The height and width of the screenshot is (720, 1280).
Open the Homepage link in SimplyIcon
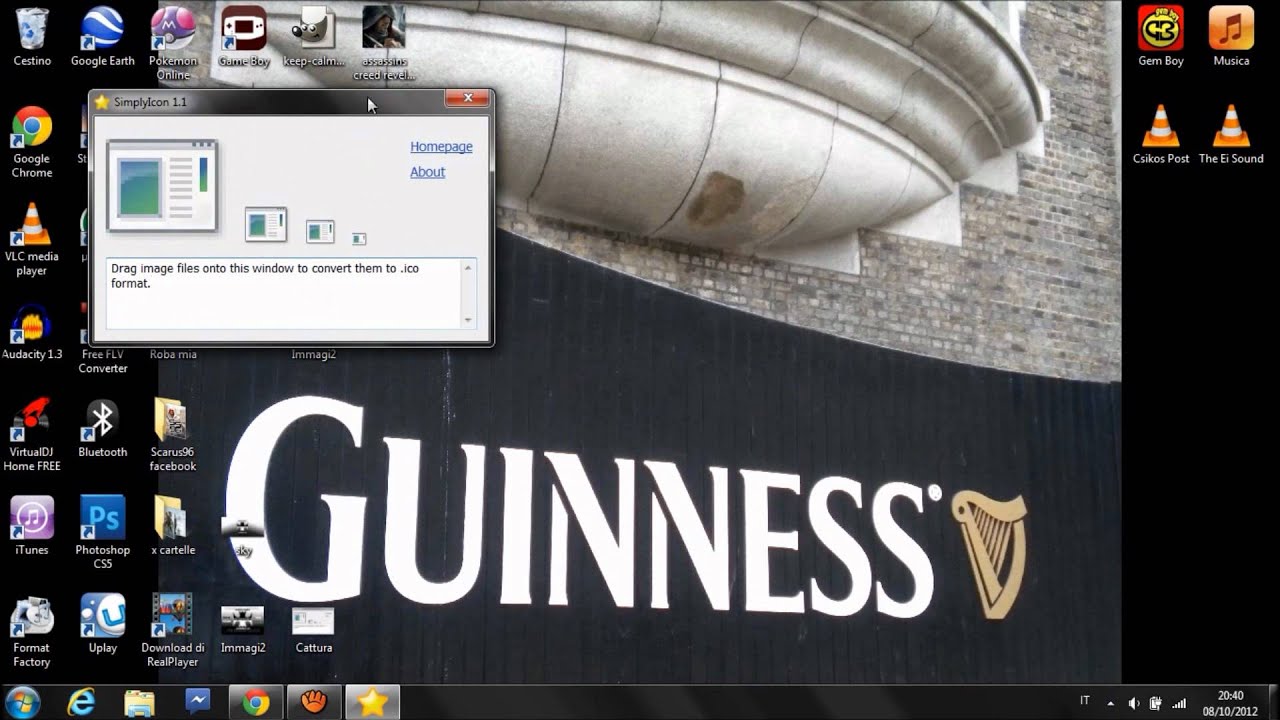[441, 147]
